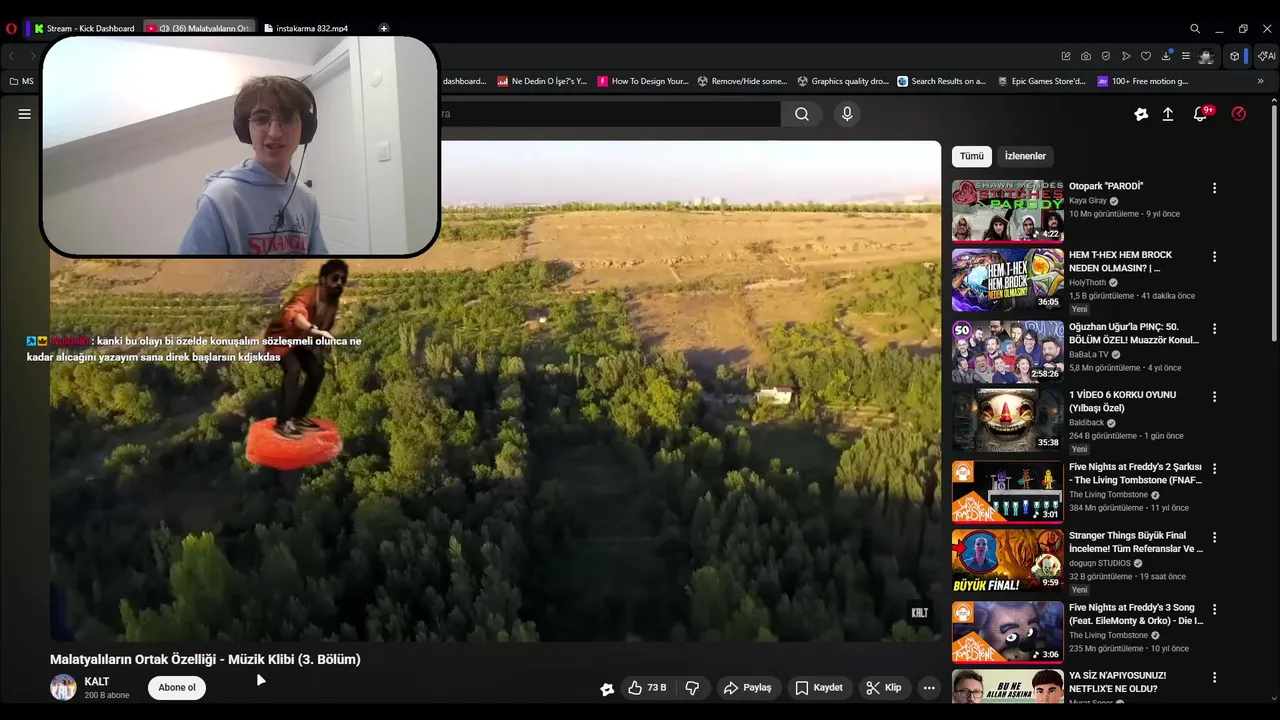The image size is (1280, 720).
Task: Open the Opera AI sidebar button
Action: [1267, 56]
